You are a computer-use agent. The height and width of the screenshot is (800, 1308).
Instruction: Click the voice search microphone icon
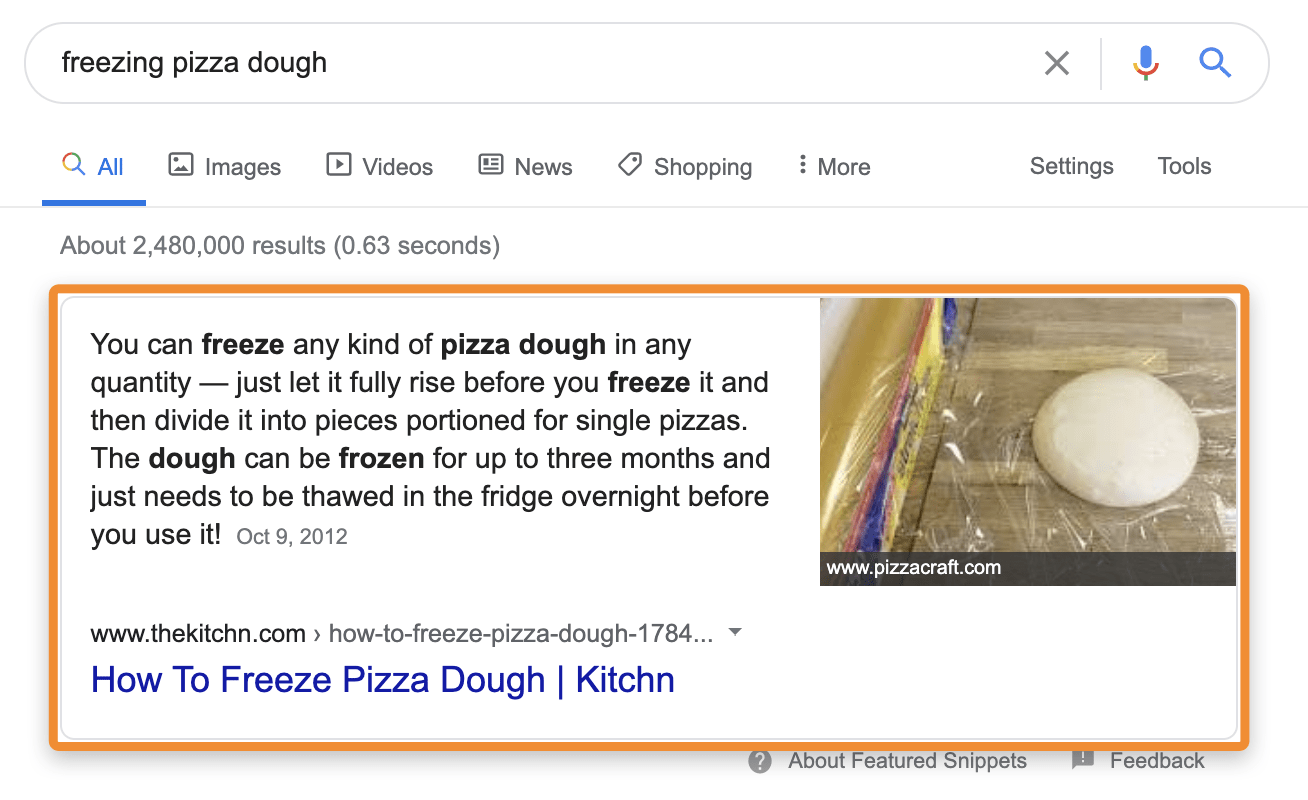(1144, 62)
